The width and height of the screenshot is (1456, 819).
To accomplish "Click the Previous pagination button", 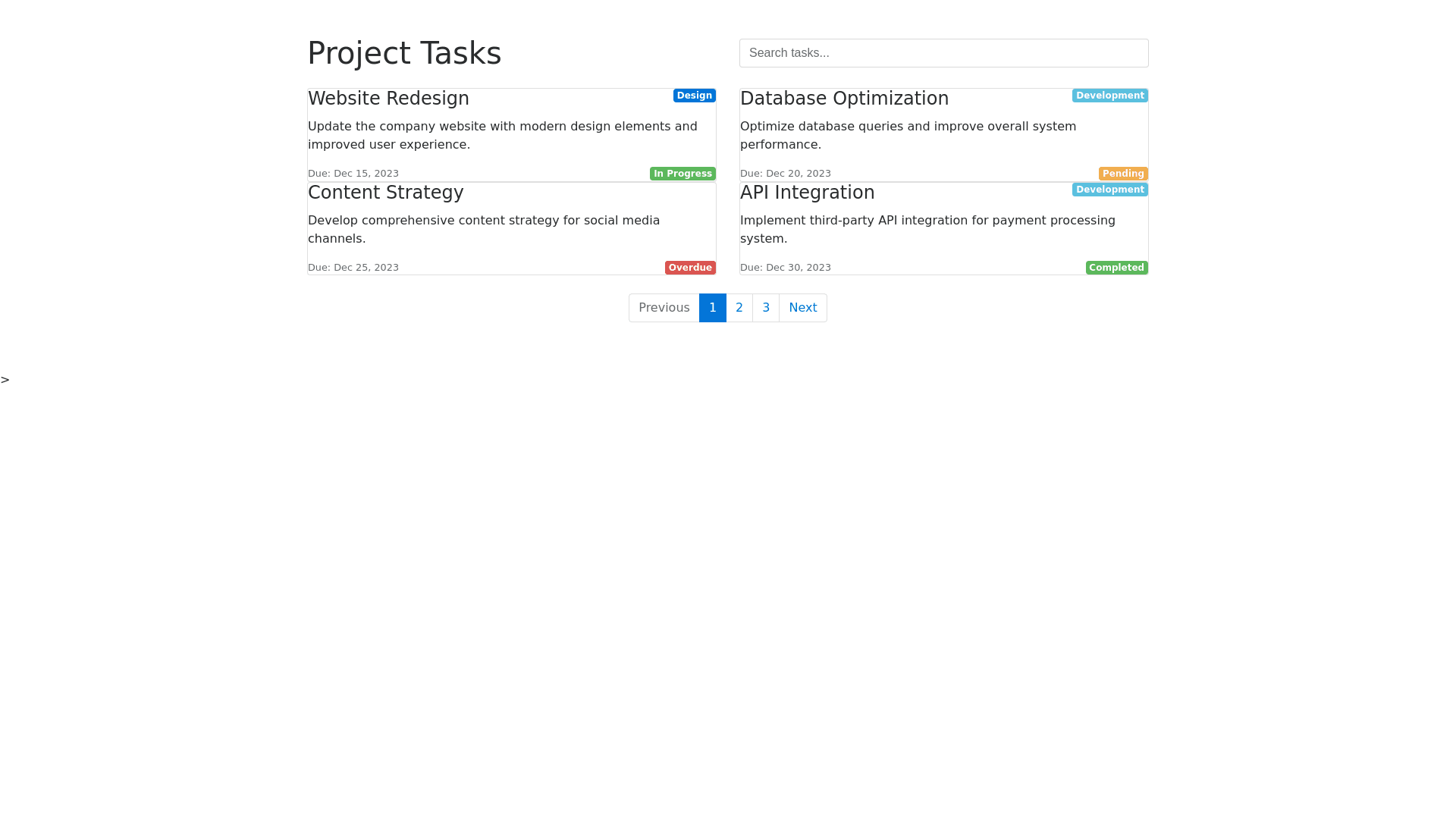I will [x=664, y=308].
